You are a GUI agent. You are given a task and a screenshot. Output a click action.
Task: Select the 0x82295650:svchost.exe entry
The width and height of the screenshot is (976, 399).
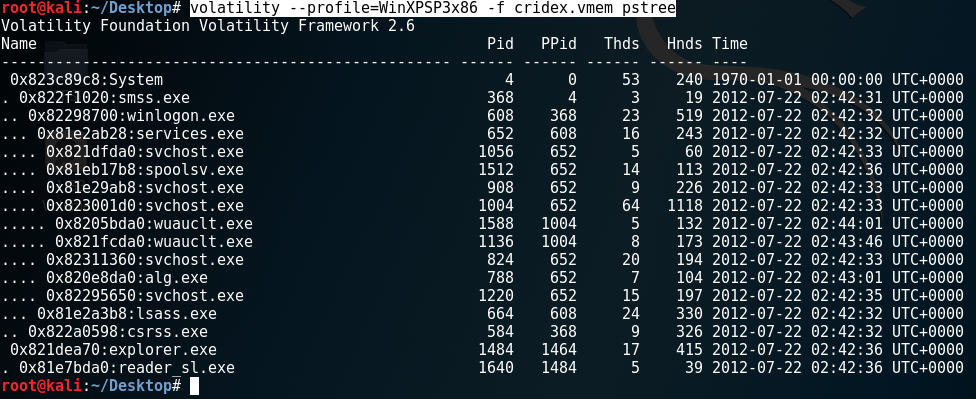[x=145, y=296]
